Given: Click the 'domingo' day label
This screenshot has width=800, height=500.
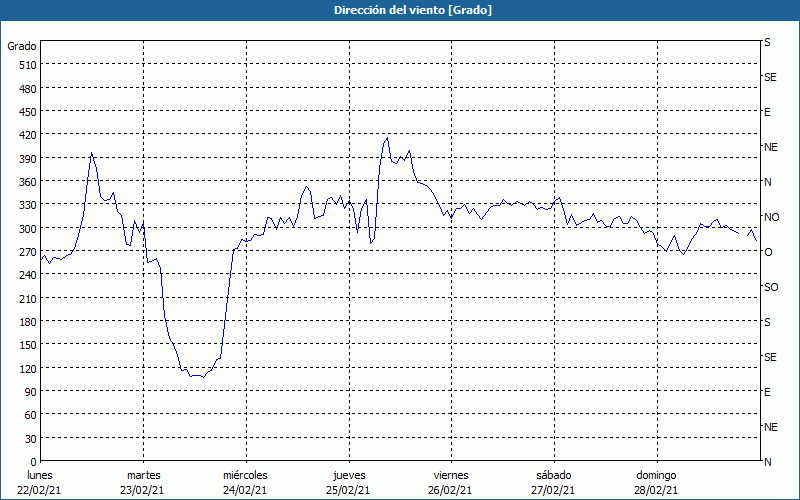Looking at the screenshot, I should pos(656,476).
